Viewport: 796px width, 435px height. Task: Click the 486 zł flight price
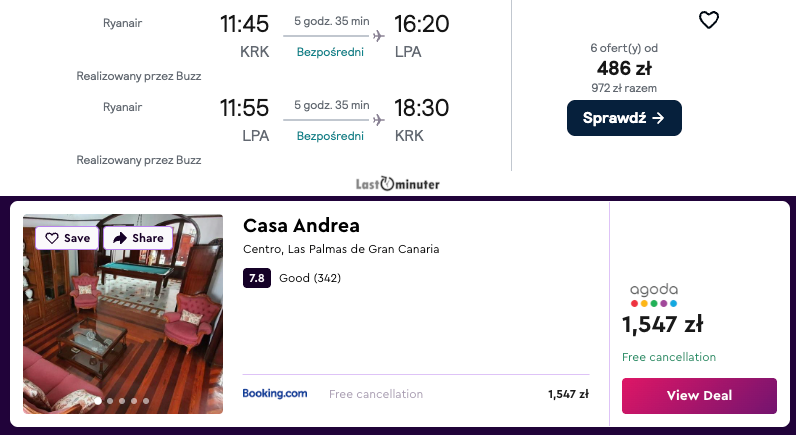pyautogui.click(x=624, y=68)
